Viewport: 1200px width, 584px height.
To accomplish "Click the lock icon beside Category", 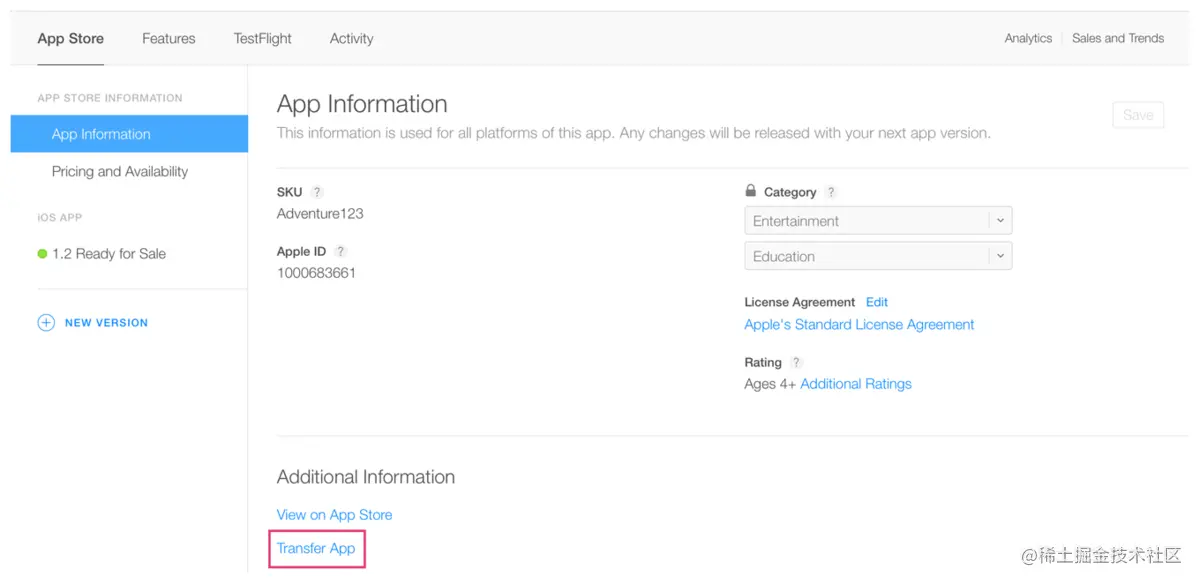I will (750, 191).
